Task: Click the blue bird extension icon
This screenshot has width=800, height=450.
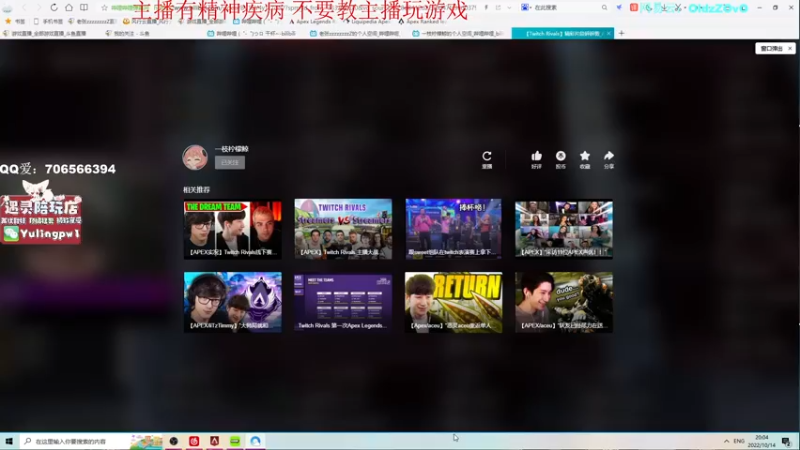Action: click(x=619, y=8)
